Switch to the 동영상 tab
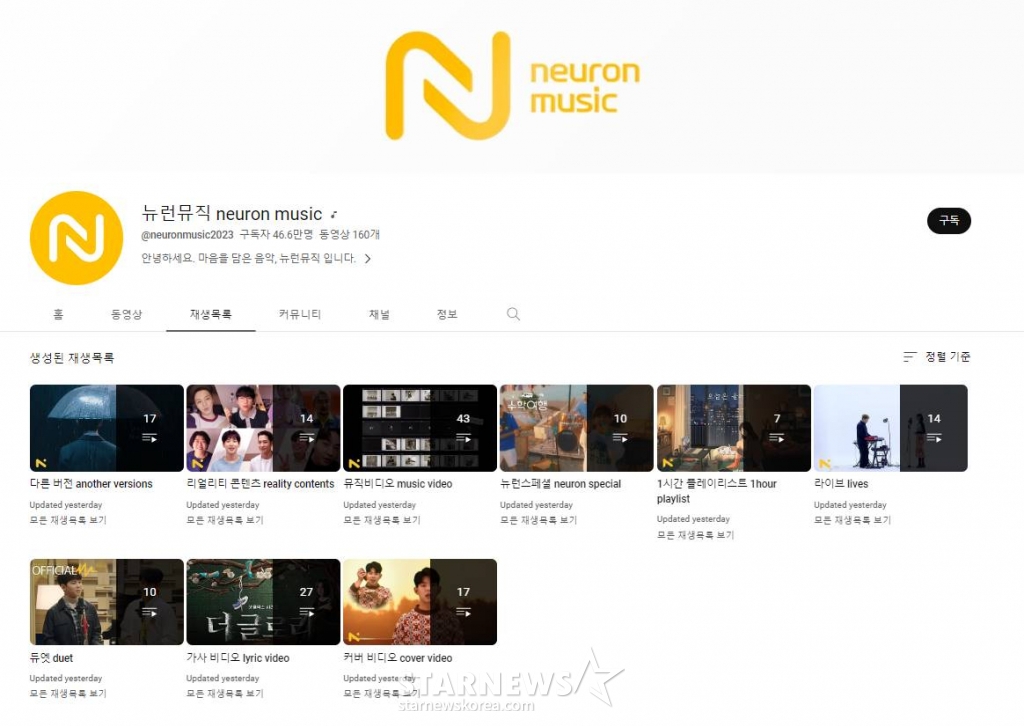Screen dimensions: 1024x726 tap(126, 314)
